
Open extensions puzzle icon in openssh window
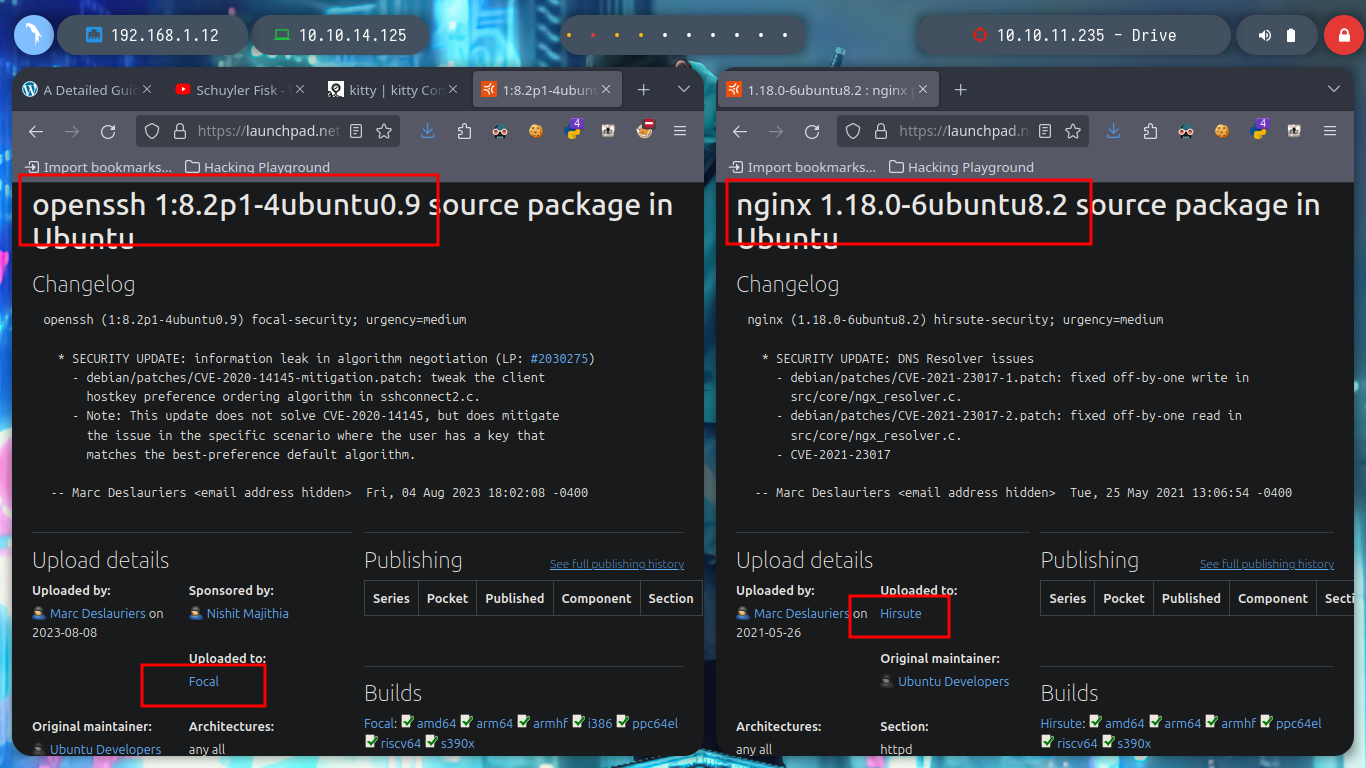coord(464,131)
